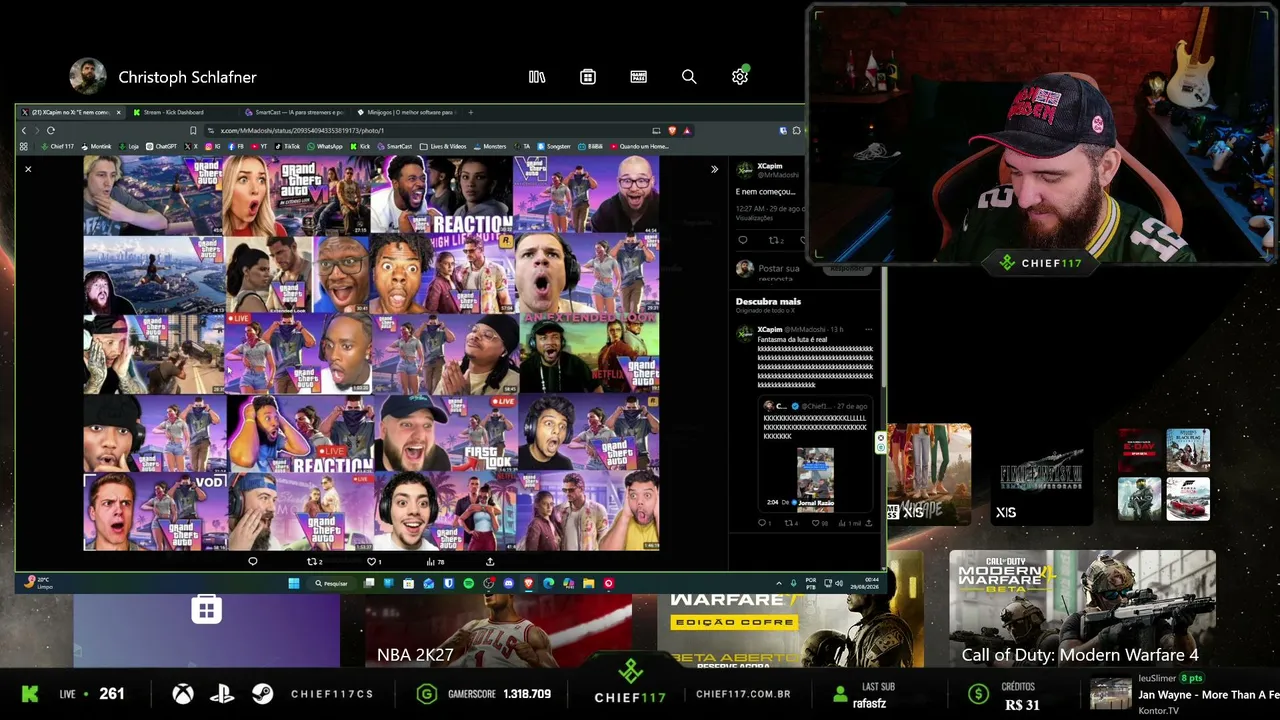View post analytics showing 78 views
The image size is (1280, 720).
coord(434,562)
